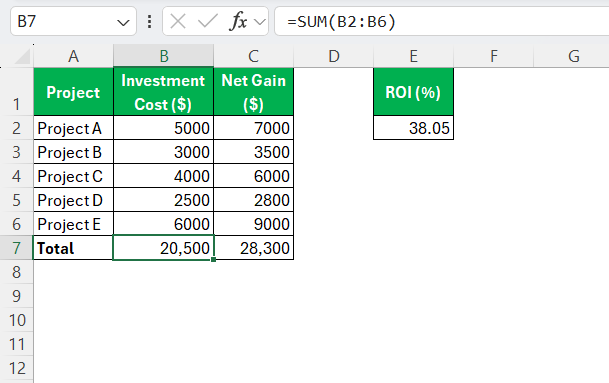
Task: Click into the Name Box showing B7
Action: tap(73, 21)
